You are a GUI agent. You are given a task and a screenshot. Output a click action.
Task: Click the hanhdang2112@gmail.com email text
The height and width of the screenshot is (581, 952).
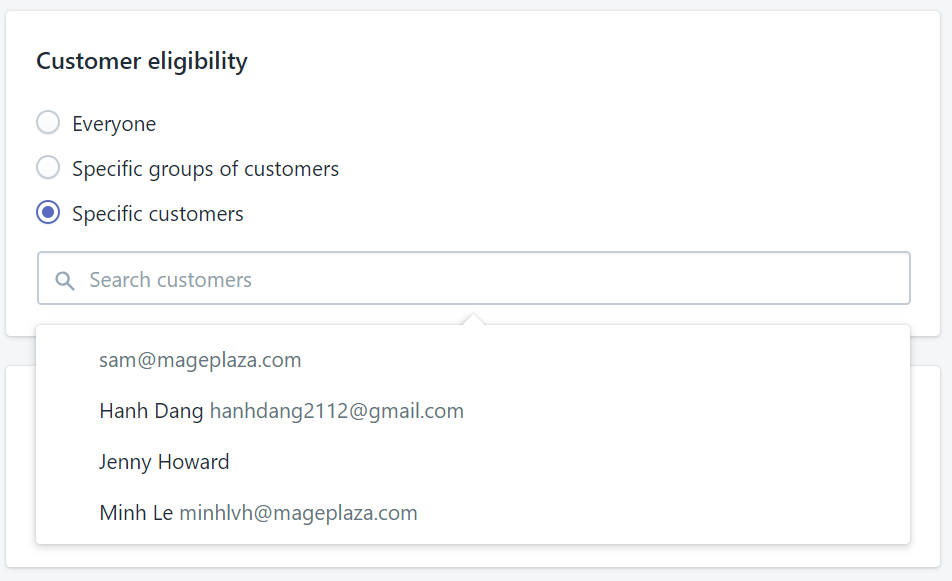tap(337, 411)
